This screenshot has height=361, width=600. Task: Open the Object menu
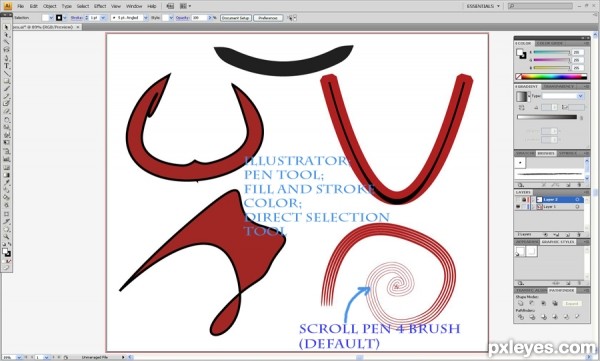49,6
